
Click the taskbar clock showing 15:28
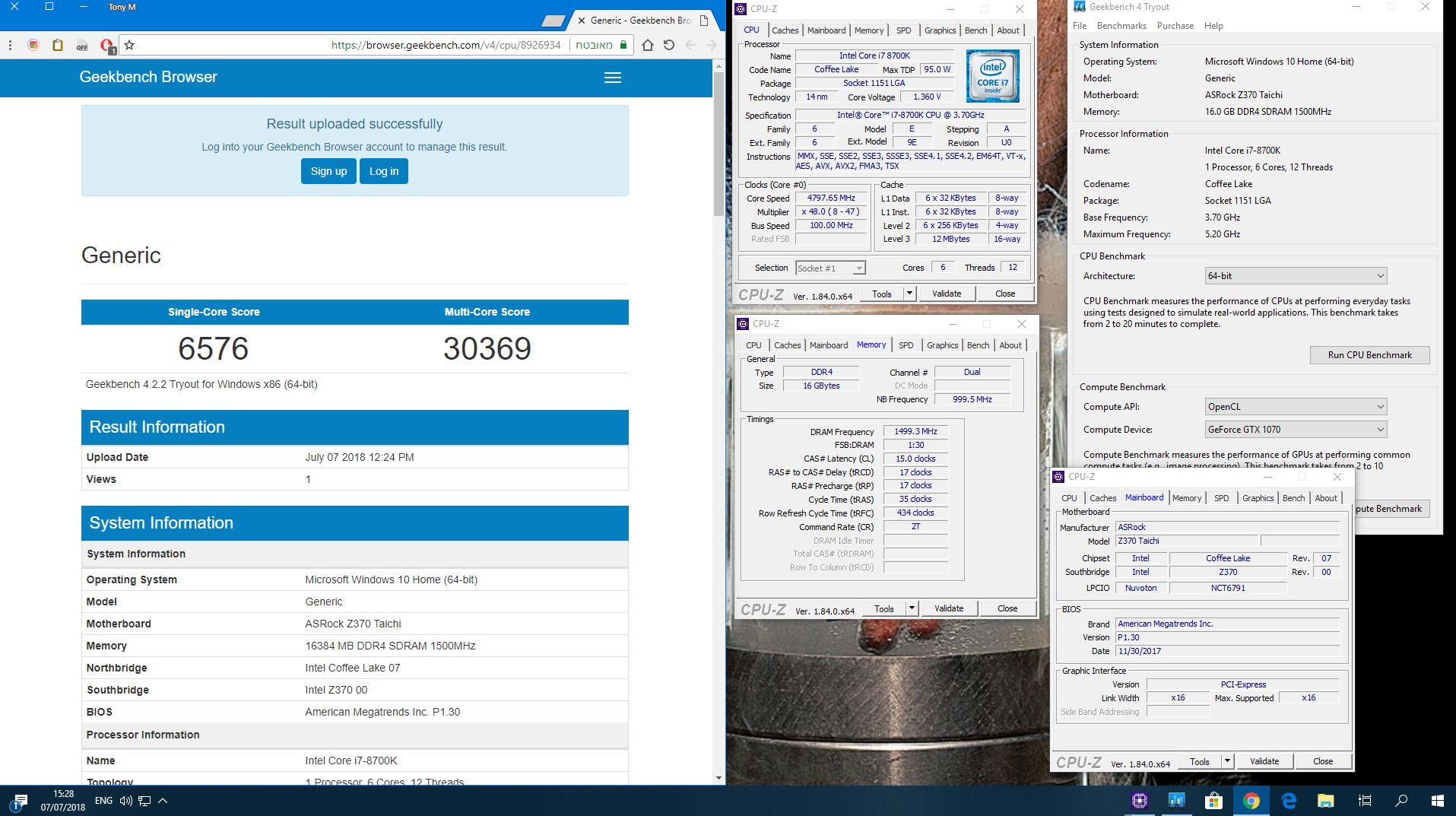pyautogui.click(x=63, y=801)
